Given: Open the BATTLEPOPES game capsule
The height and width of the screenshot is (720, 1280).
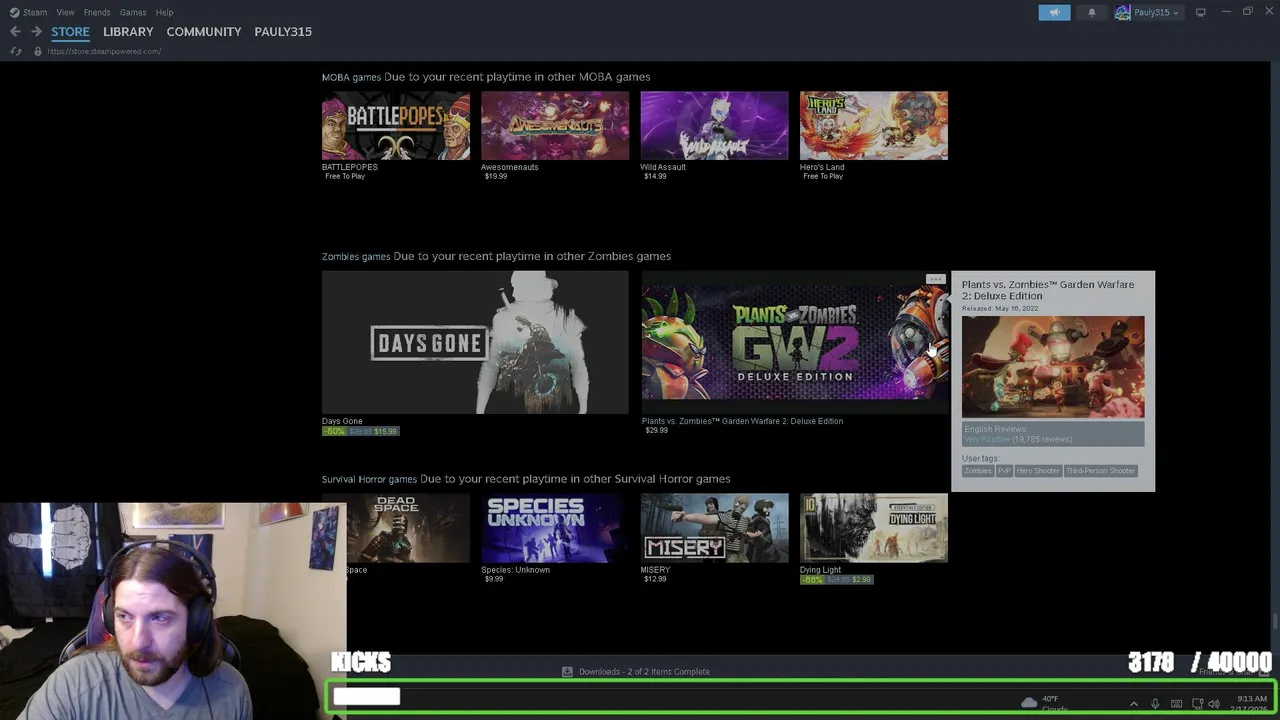Looking at the screenshot, I should [396, 126].
